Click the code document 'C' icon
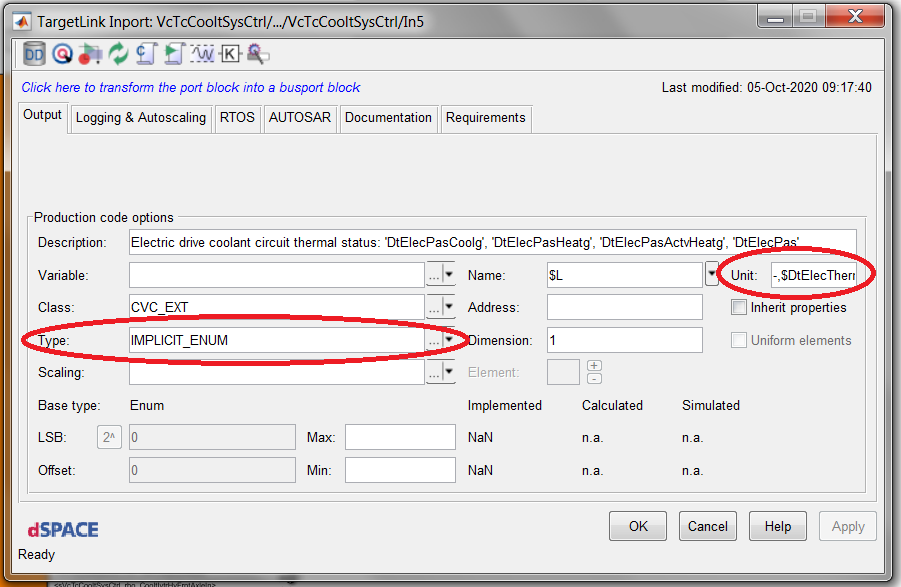Image resolution: width=901 pixels, height=587 pixels. click(147, 54)
